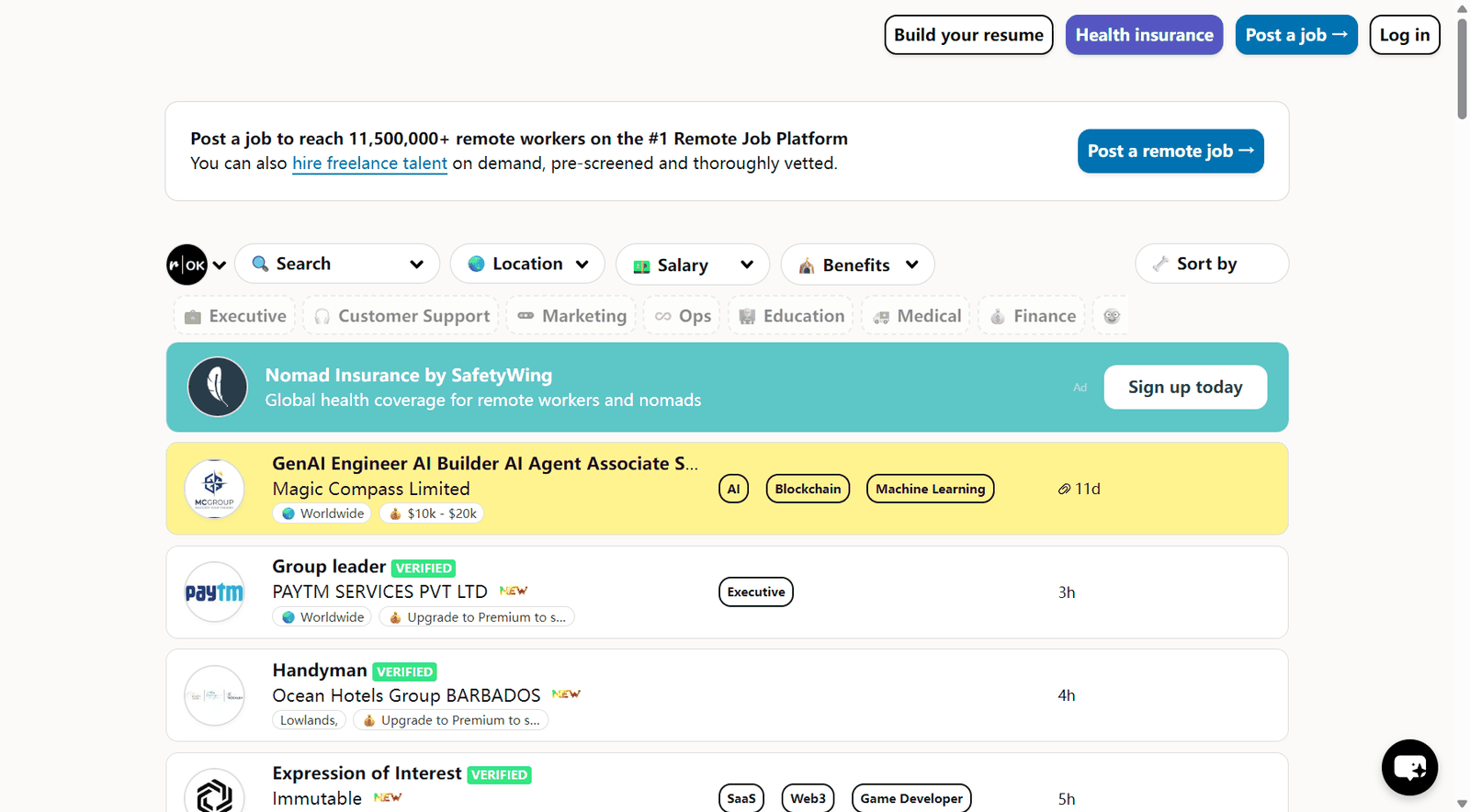Select the Marketing category tag
Image resolution: width=1470 pixels, height=812 pixels.
click(571, 316)
